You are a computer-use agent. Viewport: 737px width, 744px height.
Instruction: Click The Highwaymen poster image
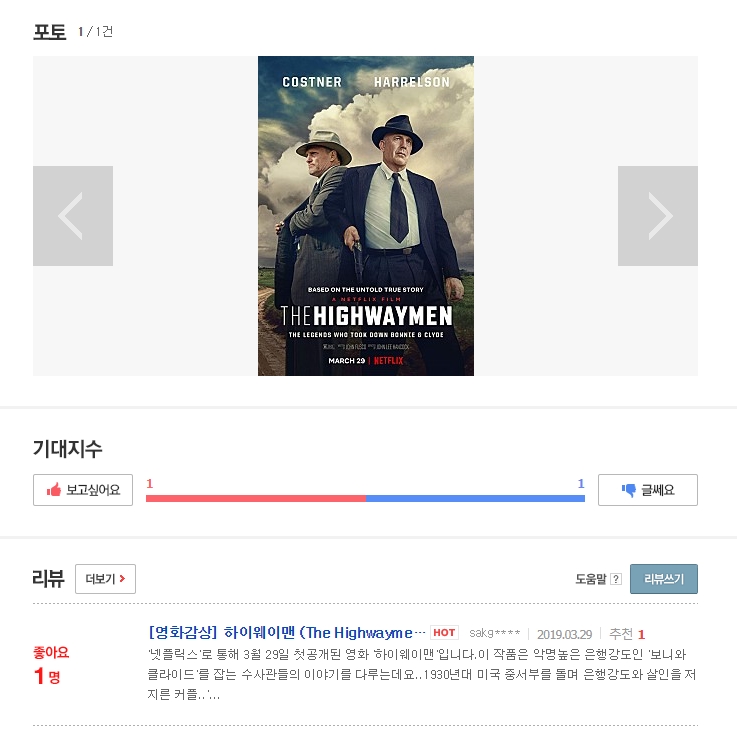366,216
